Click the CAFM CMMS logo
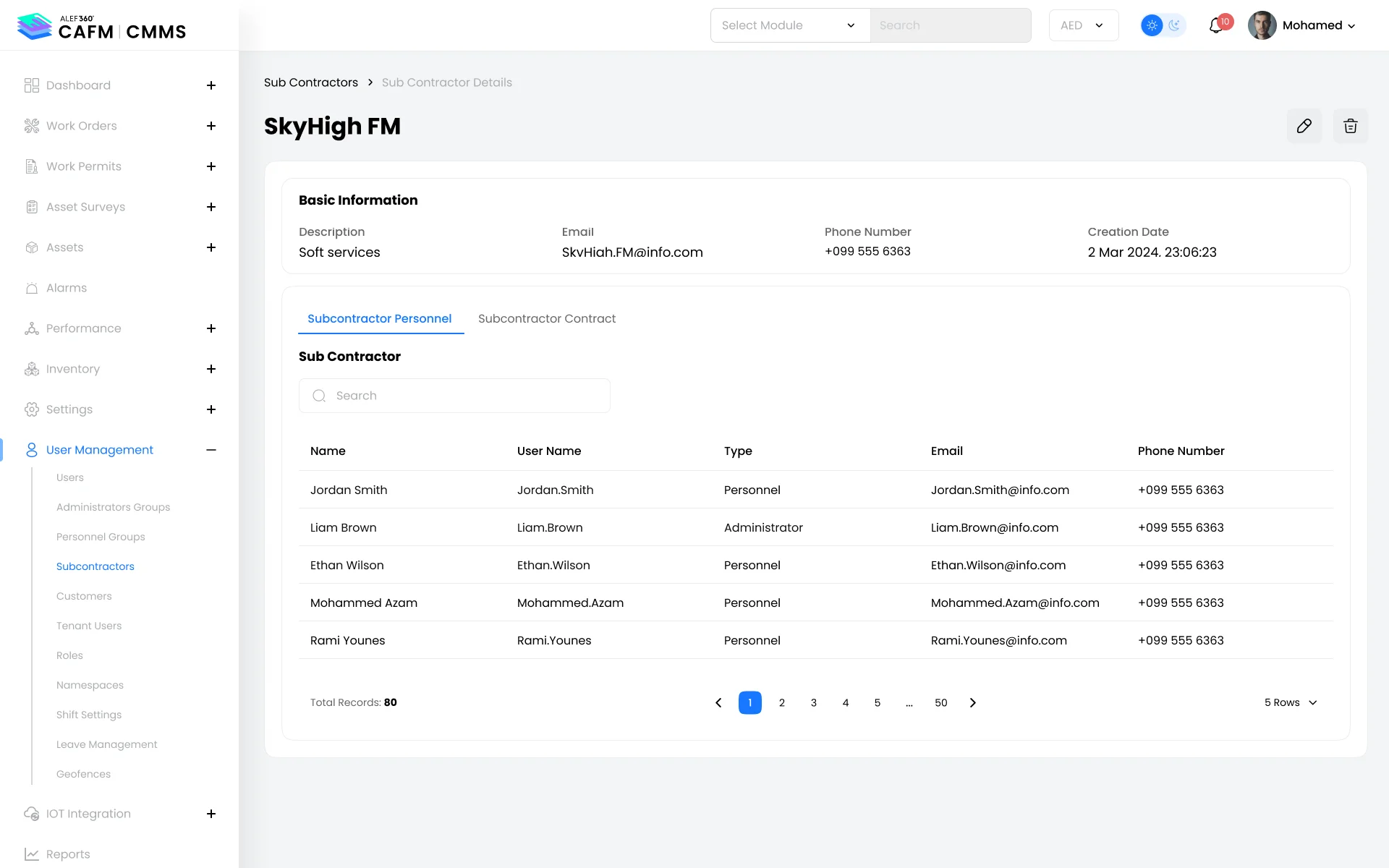Viewport: 1389px width, 868px height. [x=101, y=26]
